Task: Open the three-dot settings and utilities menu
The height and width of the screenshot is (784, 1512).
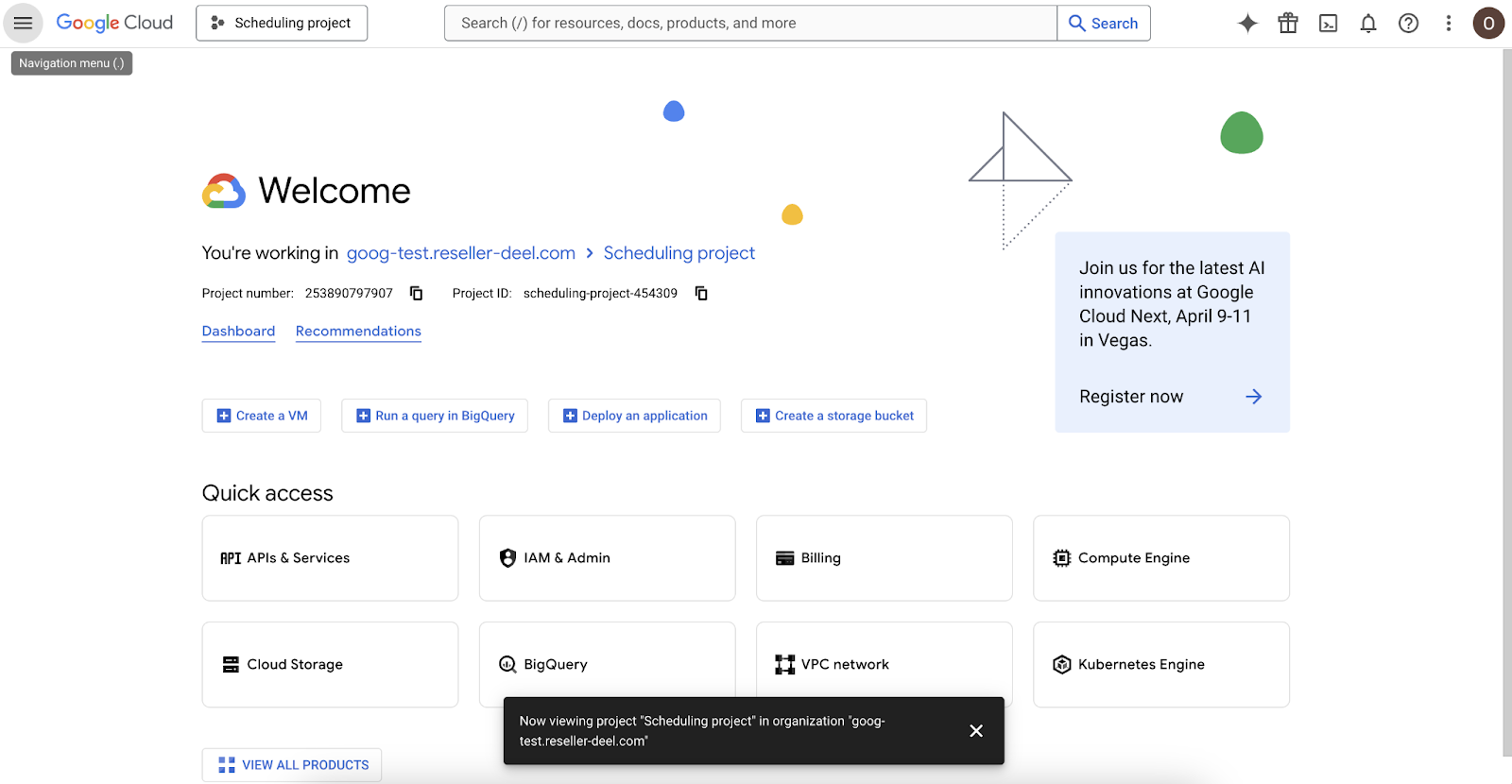Action: [x=1449, y=24]
